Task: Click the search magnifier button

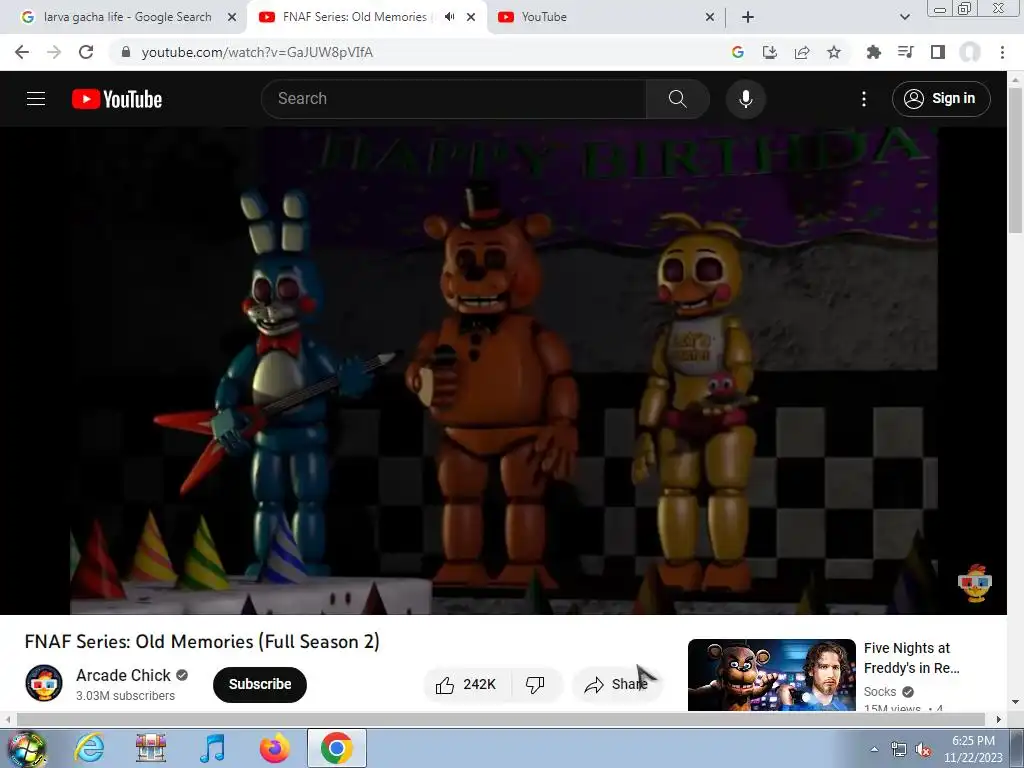Action: pos(677,99)
